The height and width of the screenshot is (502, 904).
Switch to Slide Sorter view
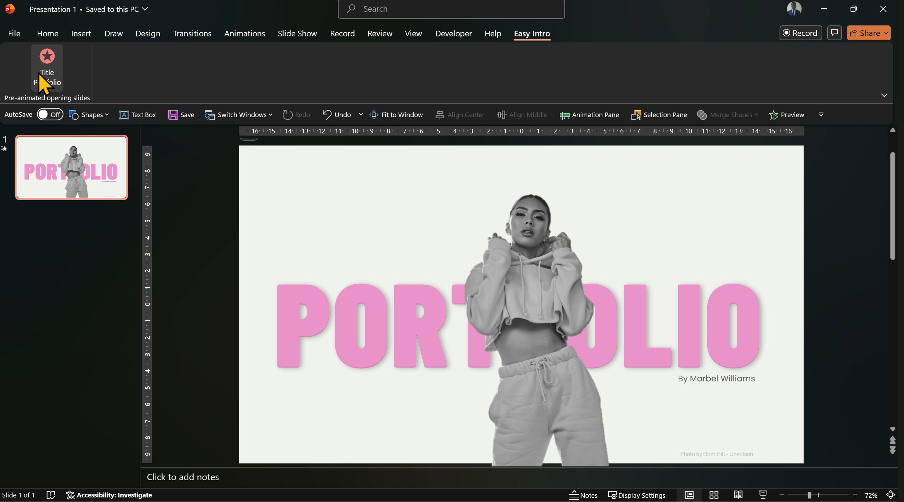[714, 495]
